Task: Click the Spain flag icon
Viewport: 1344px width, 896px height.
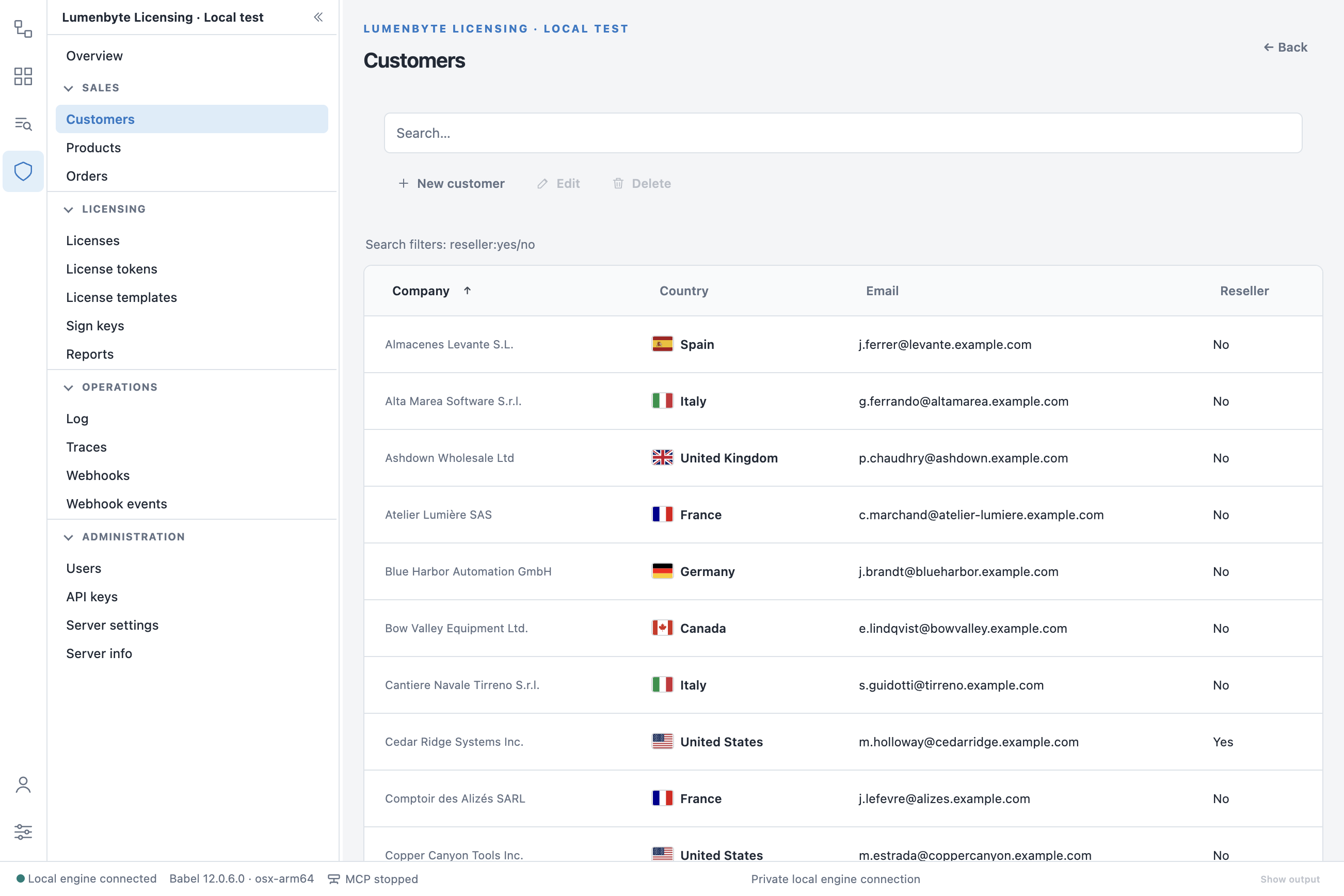Action: point(662,344)
